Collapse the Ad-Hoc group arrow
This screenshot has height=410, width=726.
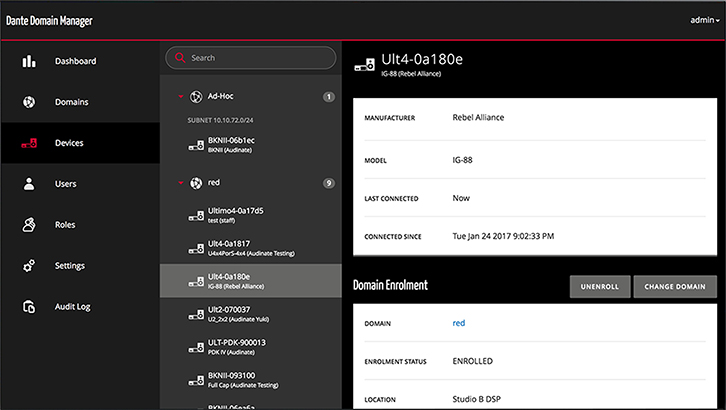click(x=181, y=96)
